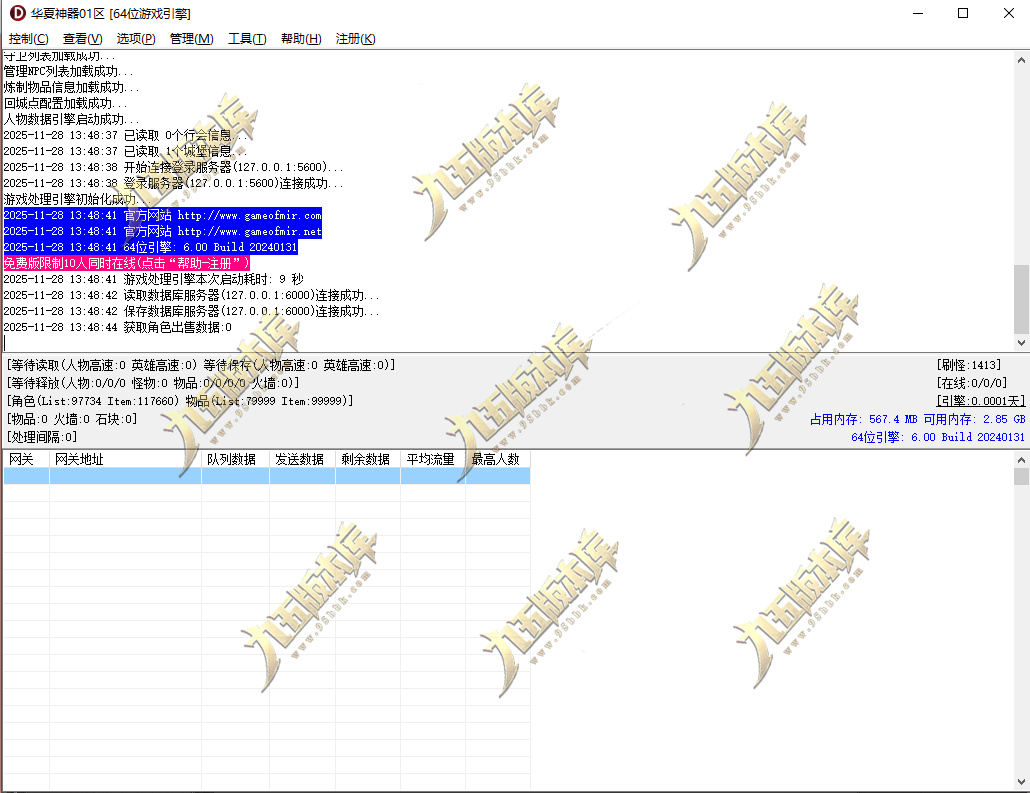Open the 选项(P) menu
Image resolution: width=1030 pixels, height=793 pixels.
coord(136,39)
